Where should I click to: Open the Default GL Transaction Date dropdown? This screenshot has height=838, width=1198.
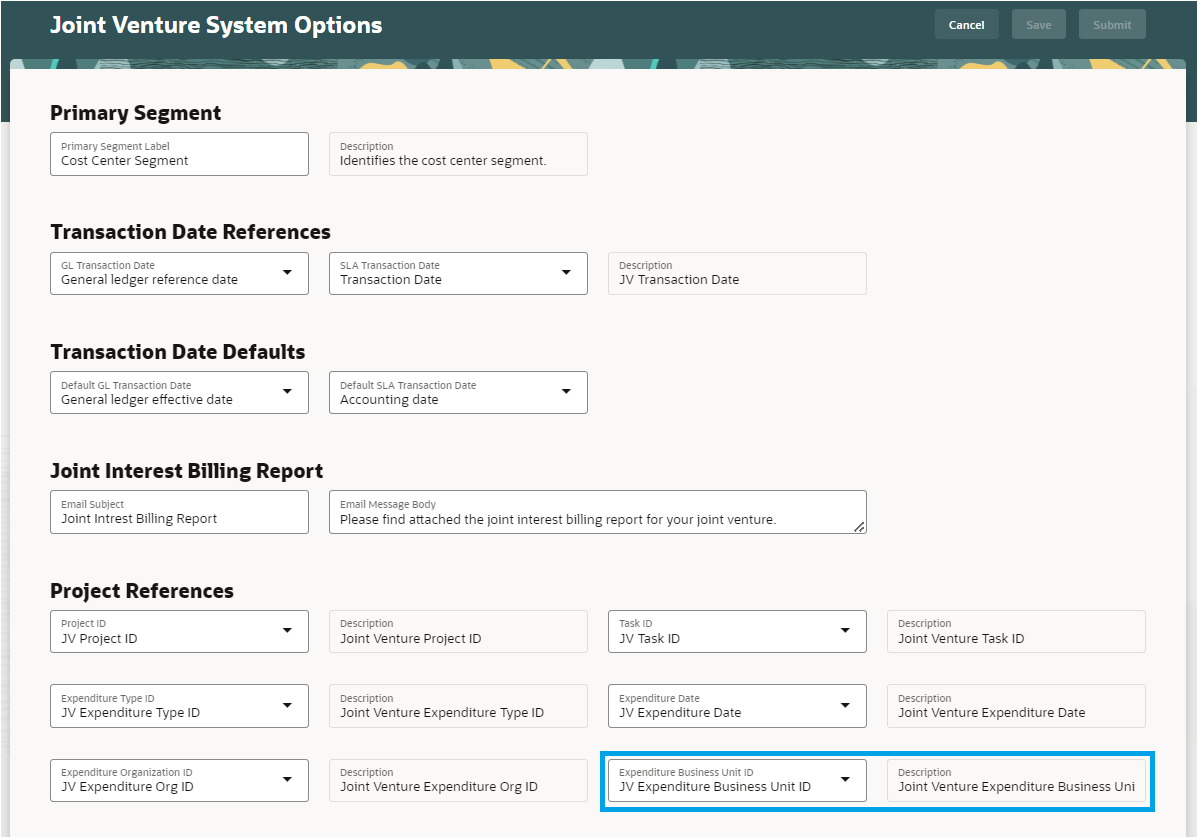[x=287, y=392]
